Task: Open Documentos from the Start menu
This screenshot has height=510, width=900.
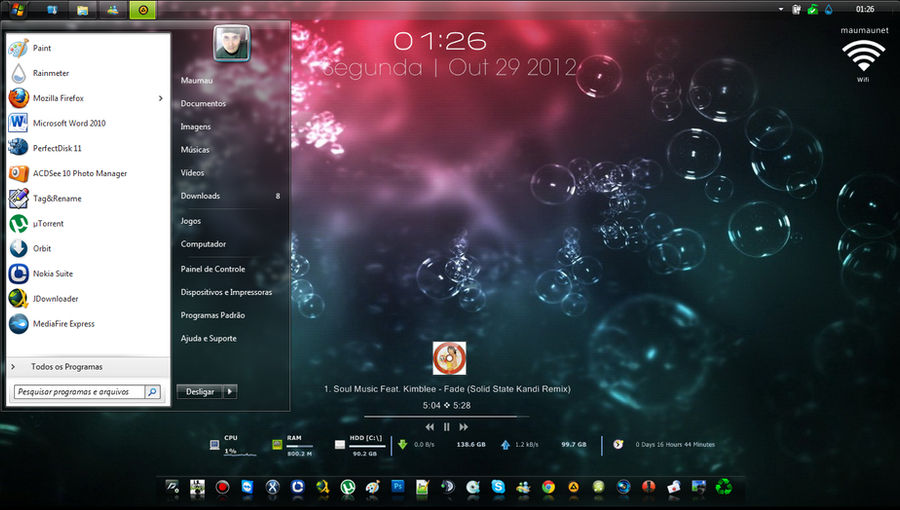Action: click(203, 104)
